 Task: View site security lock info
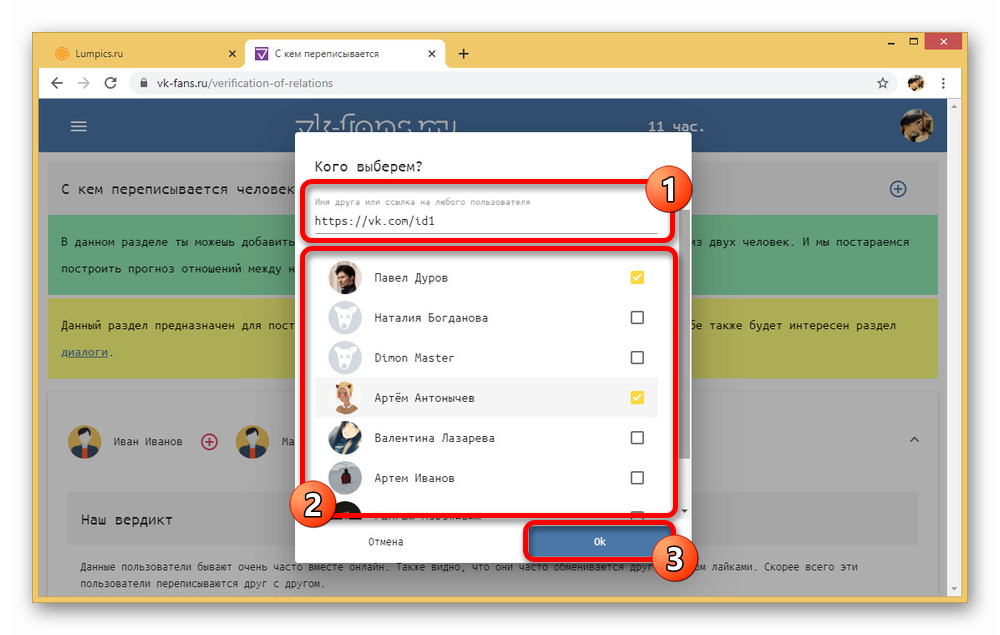coord(143,83)
